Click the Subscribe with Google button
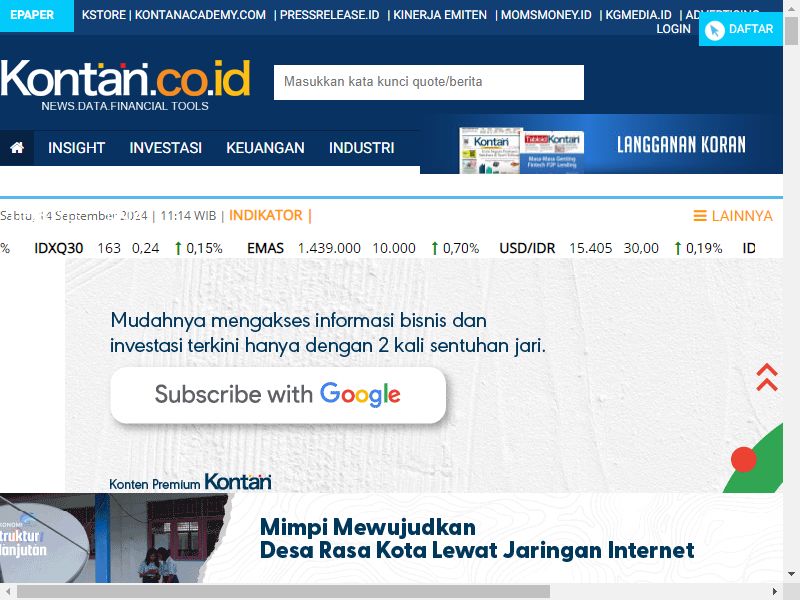The image size is (800, 600). 278,395
